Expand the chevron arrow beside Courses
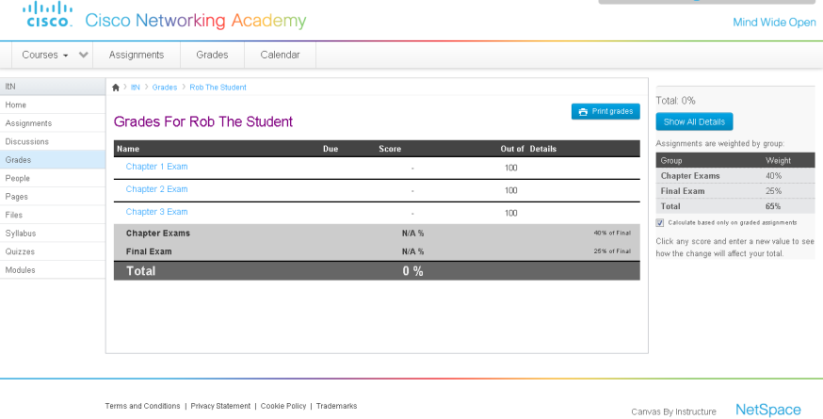 point(83,55)
